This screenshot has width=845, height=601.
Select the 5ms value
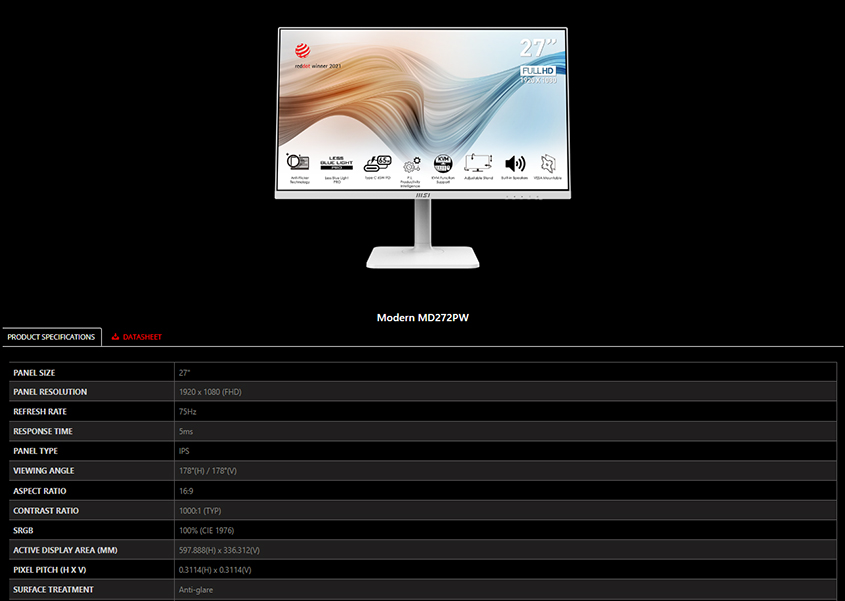186,431
